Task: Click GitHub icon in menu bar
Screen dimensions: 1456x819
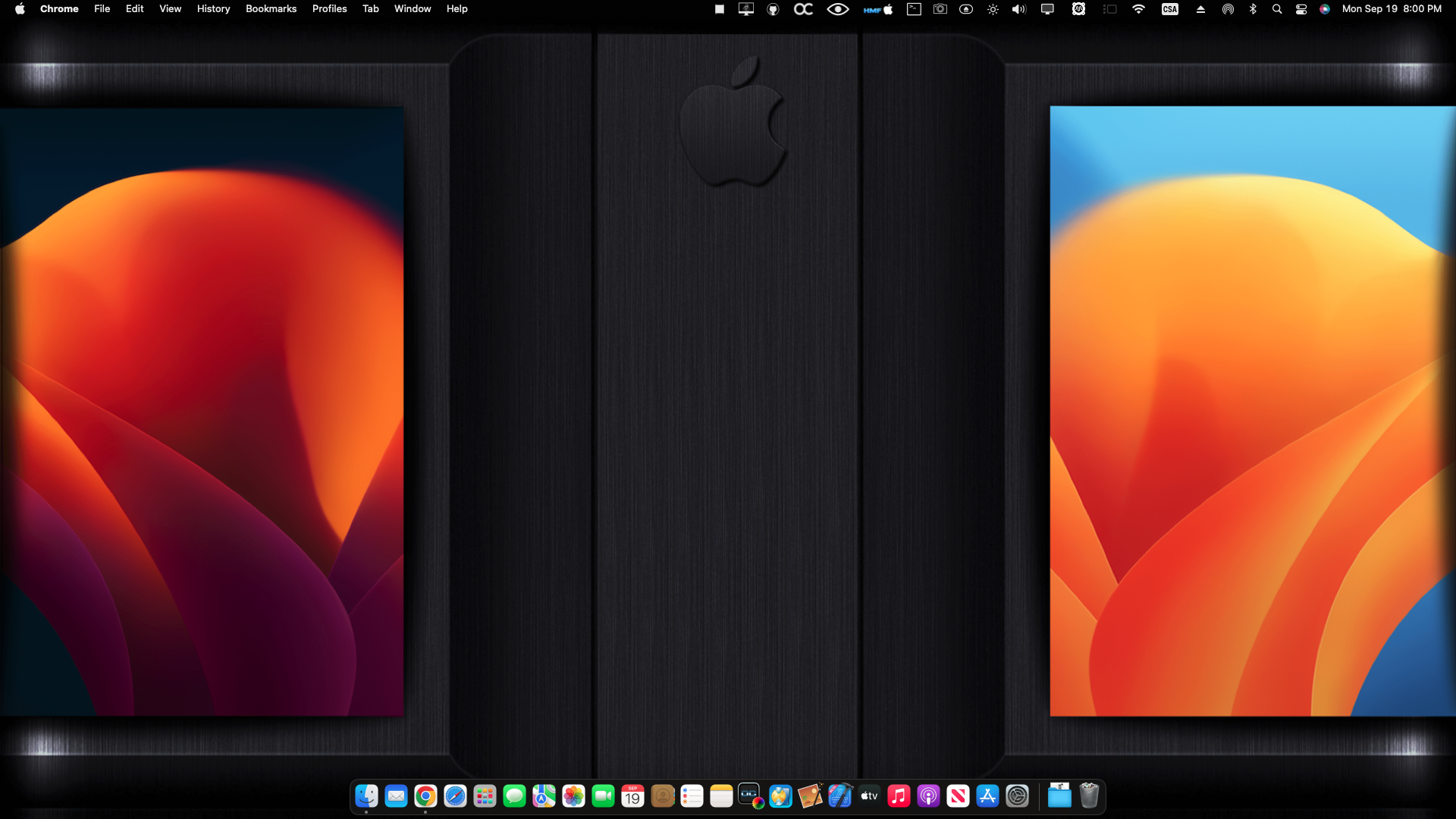Action: (773, 9)
